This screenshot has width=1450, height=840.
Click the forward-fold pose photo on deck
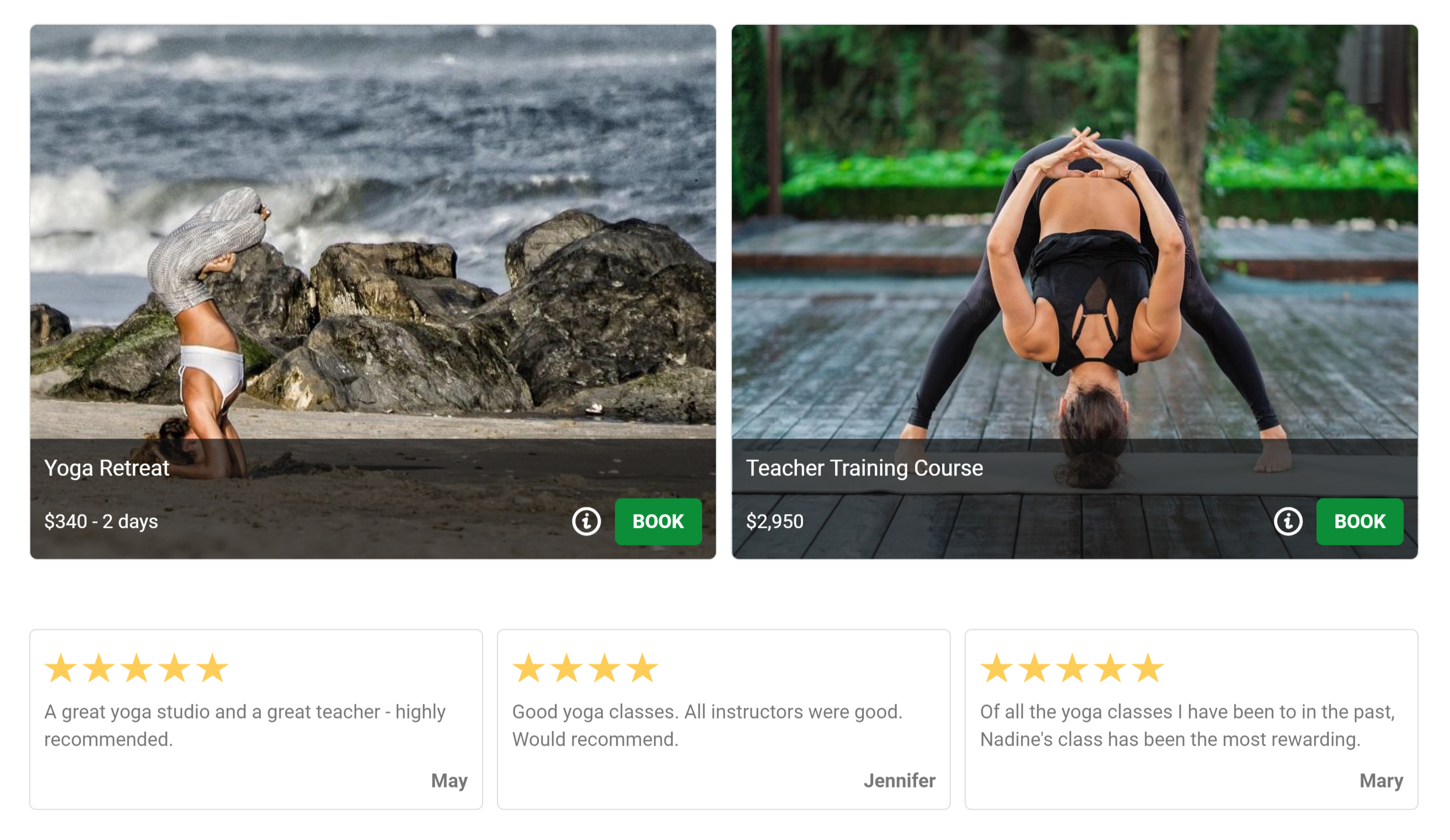1074,230
